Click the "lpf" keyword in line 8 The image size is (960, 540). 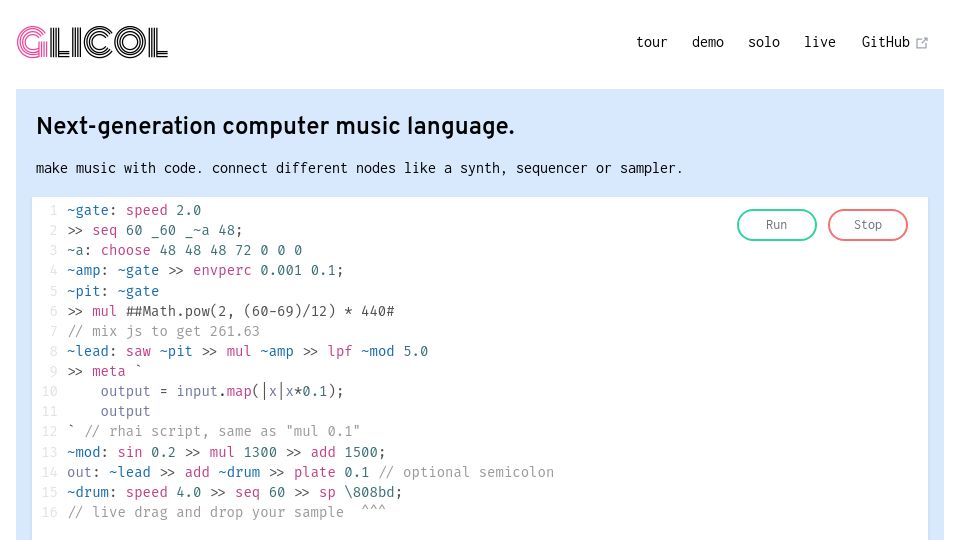pyautogui.click(x=340, y=351)
